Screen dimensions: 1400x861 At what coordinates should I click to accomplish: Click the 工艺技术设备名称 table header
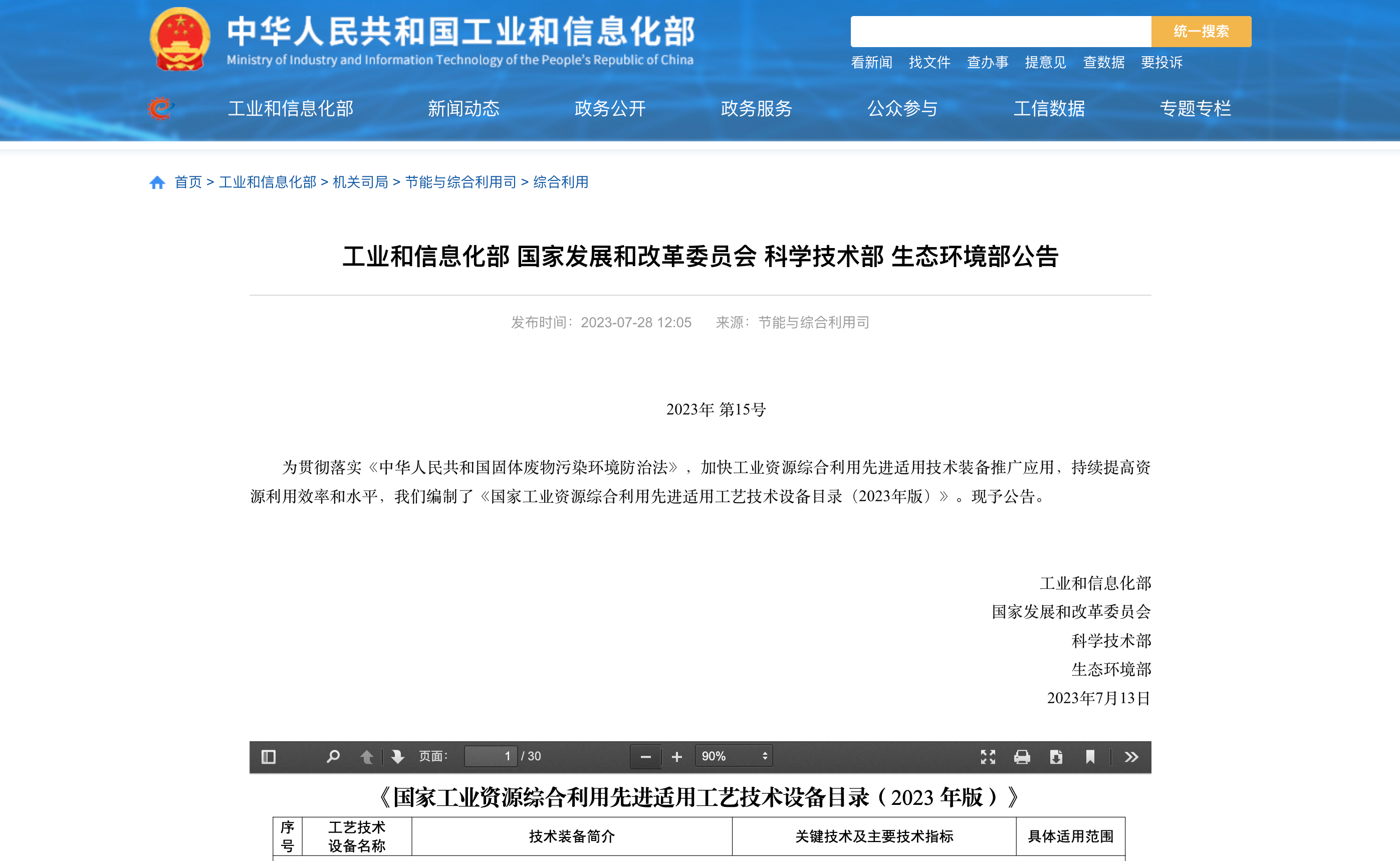pos(356,836)
